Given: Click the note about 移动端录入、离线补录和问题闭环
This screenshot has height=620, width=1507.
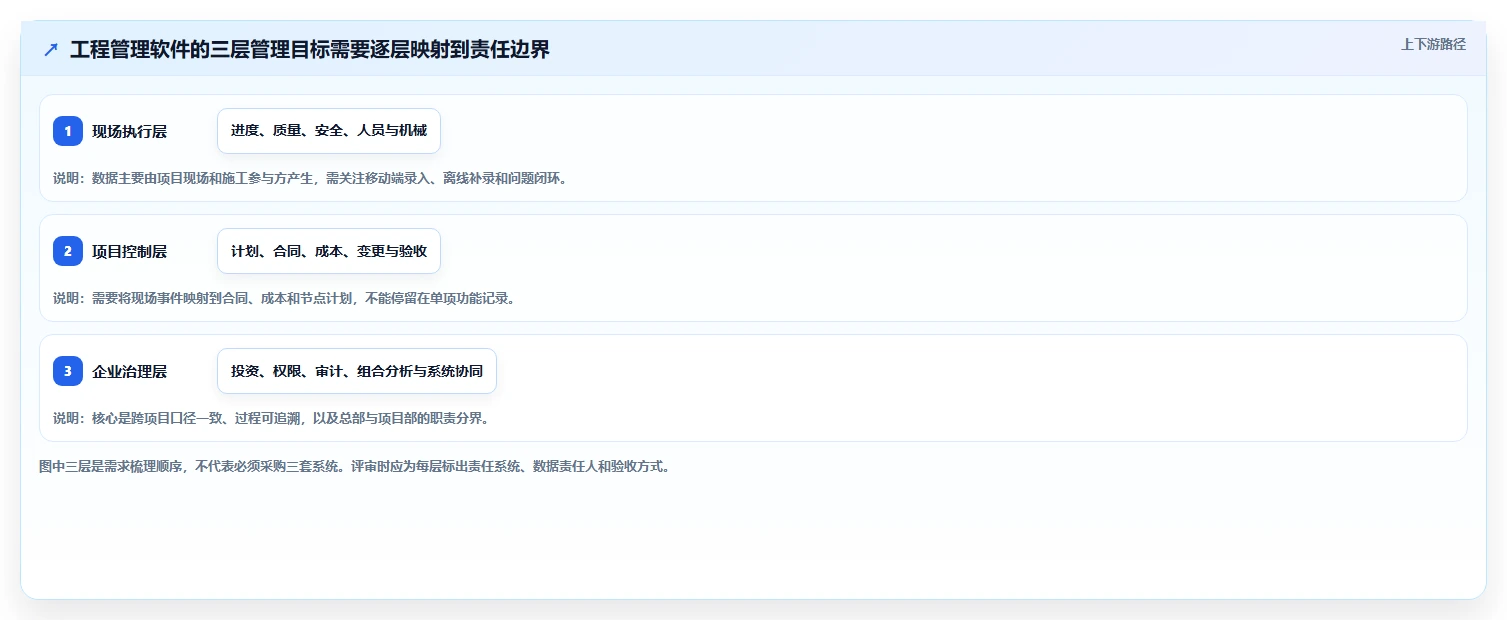Looking at the screenshot, I should tap(311, 178).
